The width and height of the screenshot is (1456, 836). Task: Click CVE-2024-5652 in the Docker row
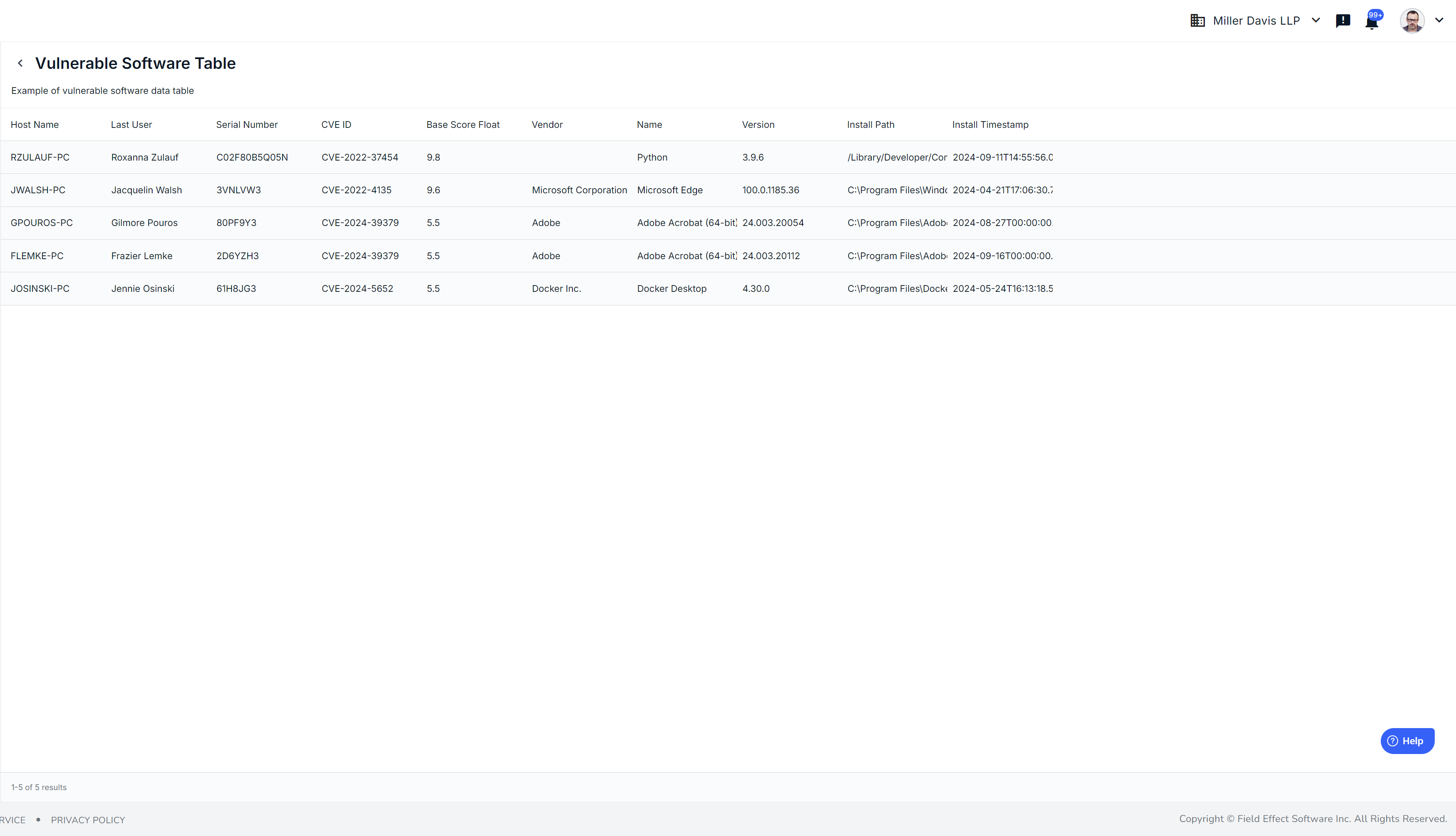tap(357, 289)
